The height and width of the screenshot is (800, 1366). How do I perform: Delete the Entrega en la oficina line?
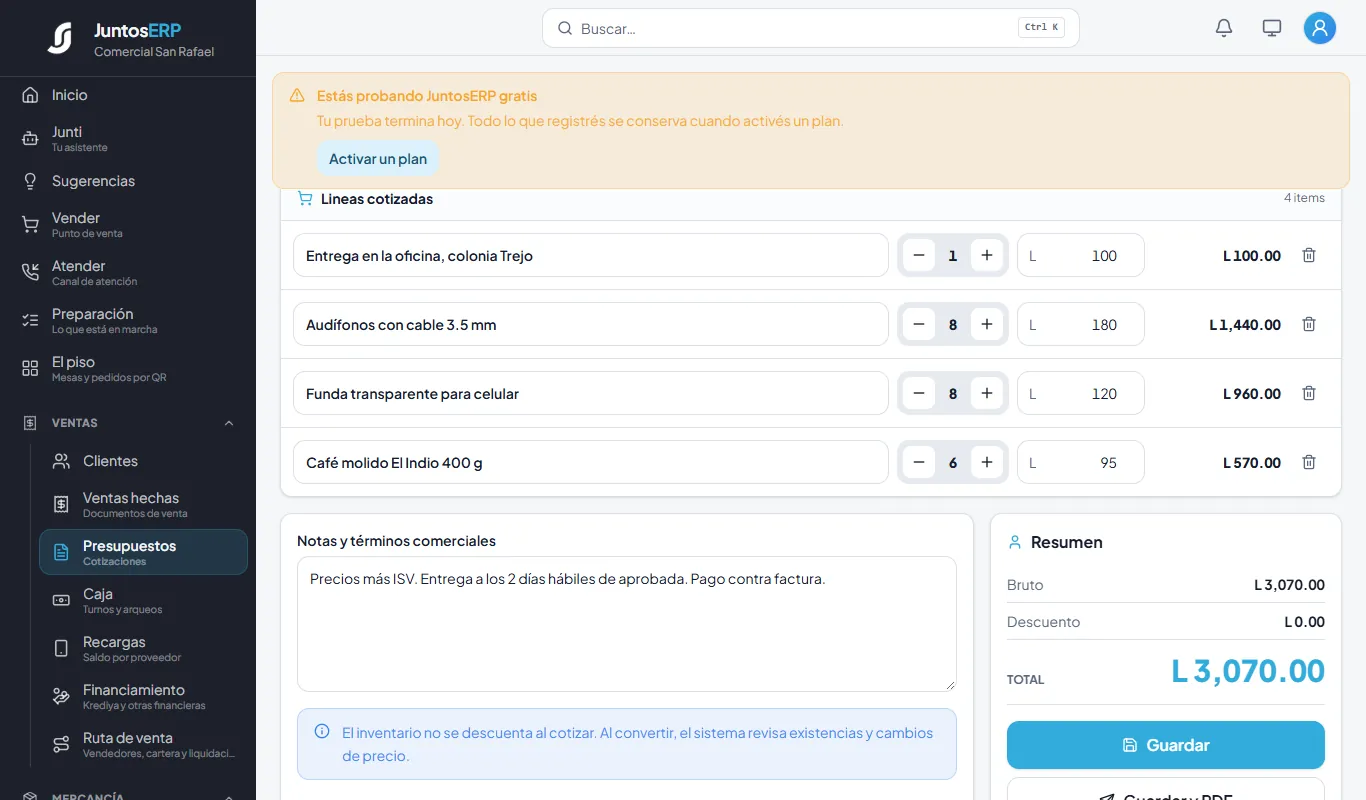pyautogui.click(x=1309, y=255)
